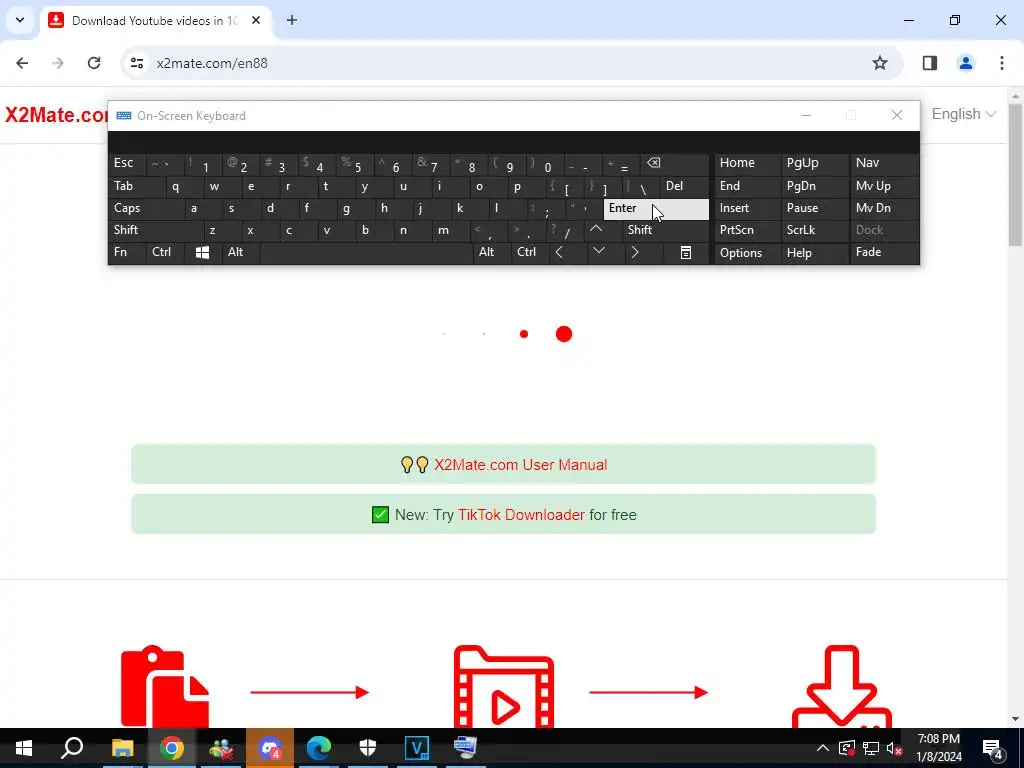Screen dimensions: 1024x768
Task: Toggle the Fn key on On-Screen Keyboard
Action: click(127, 252)
